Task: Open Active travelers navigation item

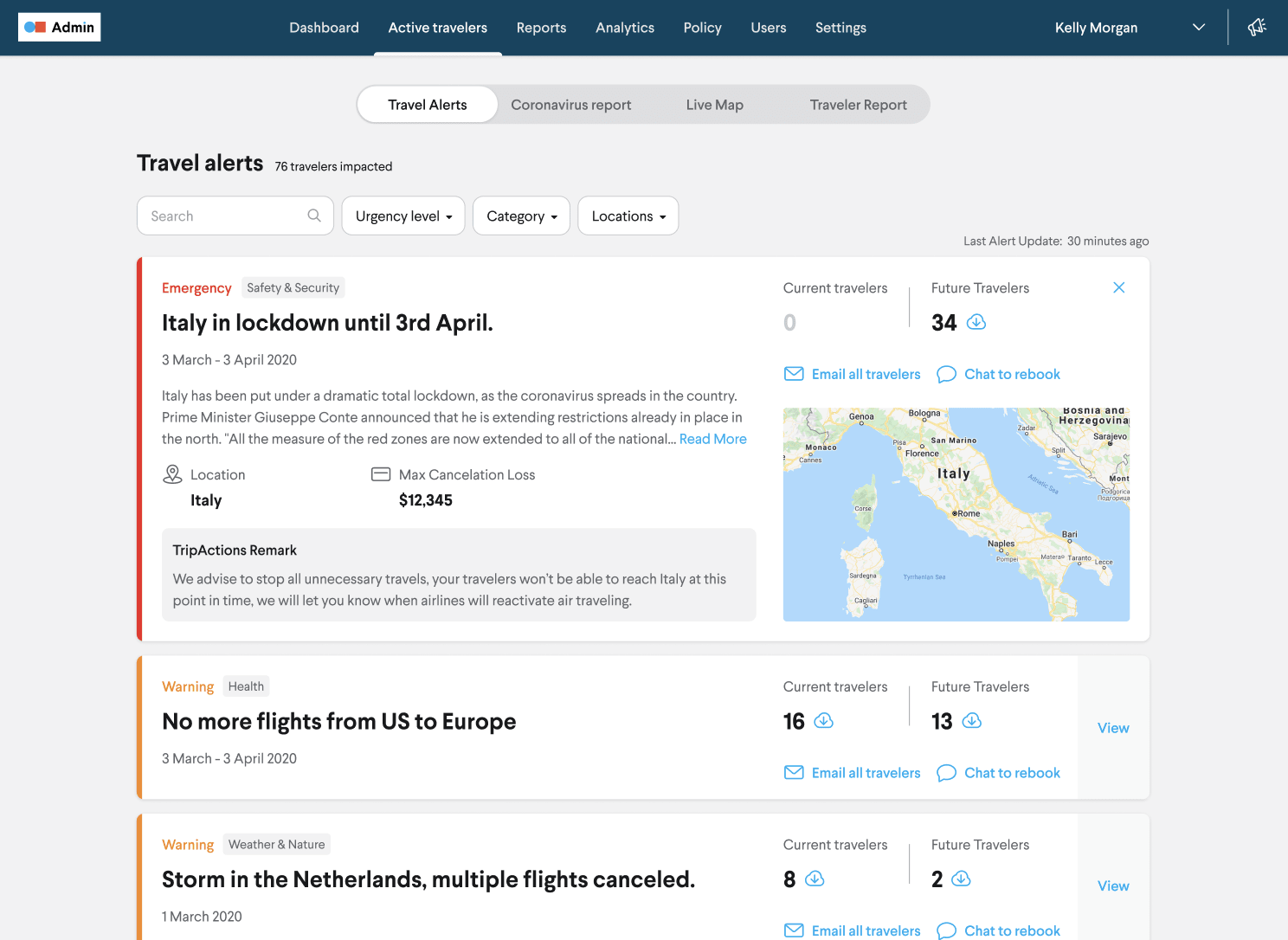Action: (x=438, y=28)
